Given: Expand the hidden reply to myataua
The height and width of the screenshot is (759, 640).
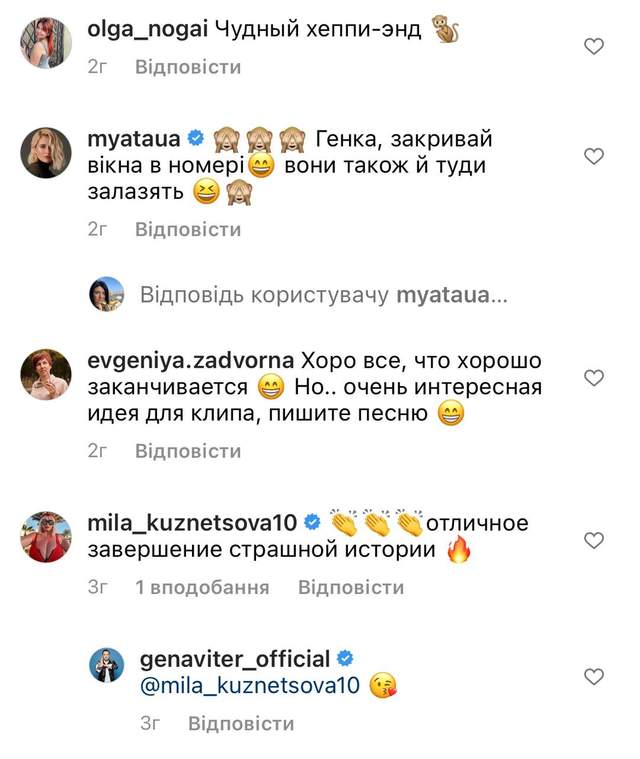Looking at the screenshot, I should 324,296.
